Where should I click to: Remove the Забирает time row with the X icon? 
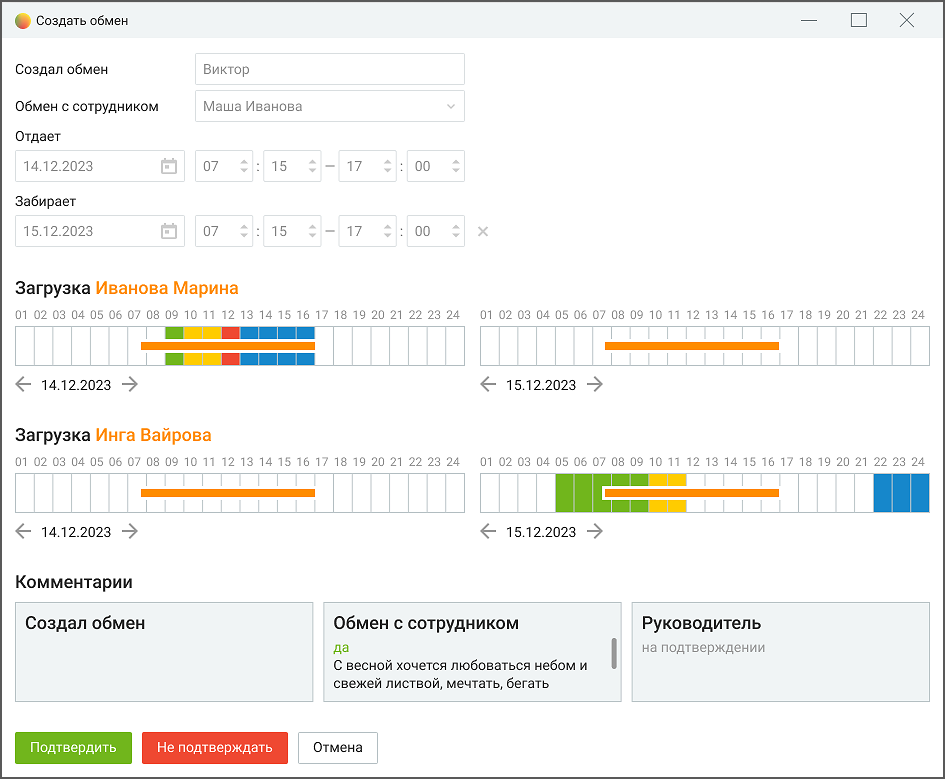pyautogui.click(x=483, y=231)
